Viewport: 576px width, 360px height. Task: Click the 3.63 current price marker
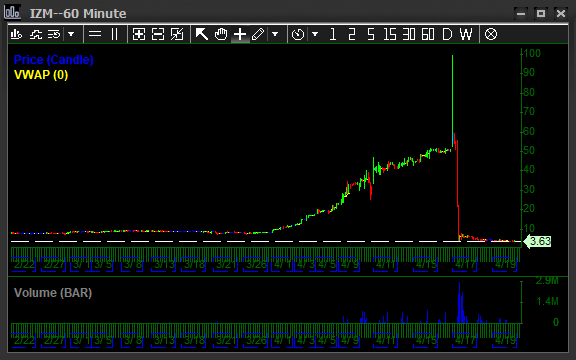pyautogui.click(x=538, y=241)
